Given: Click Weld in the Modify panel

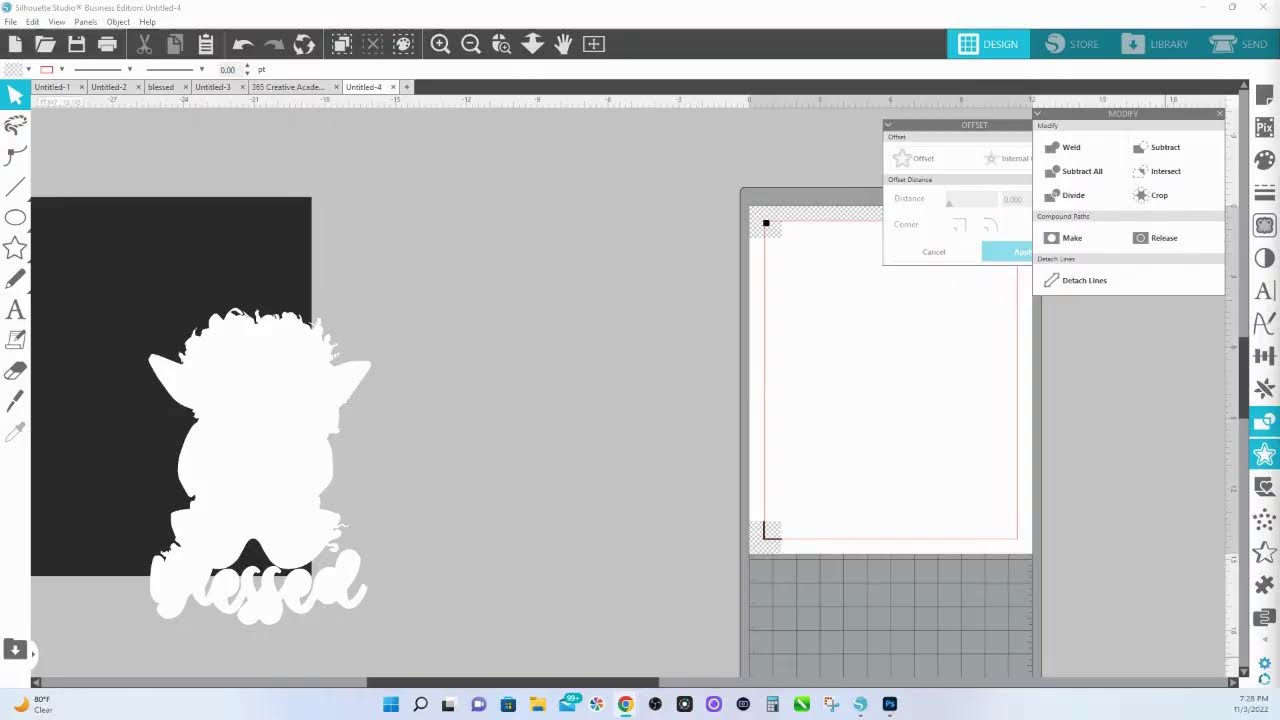Looking at the screenshot, I should point(1062,147).
